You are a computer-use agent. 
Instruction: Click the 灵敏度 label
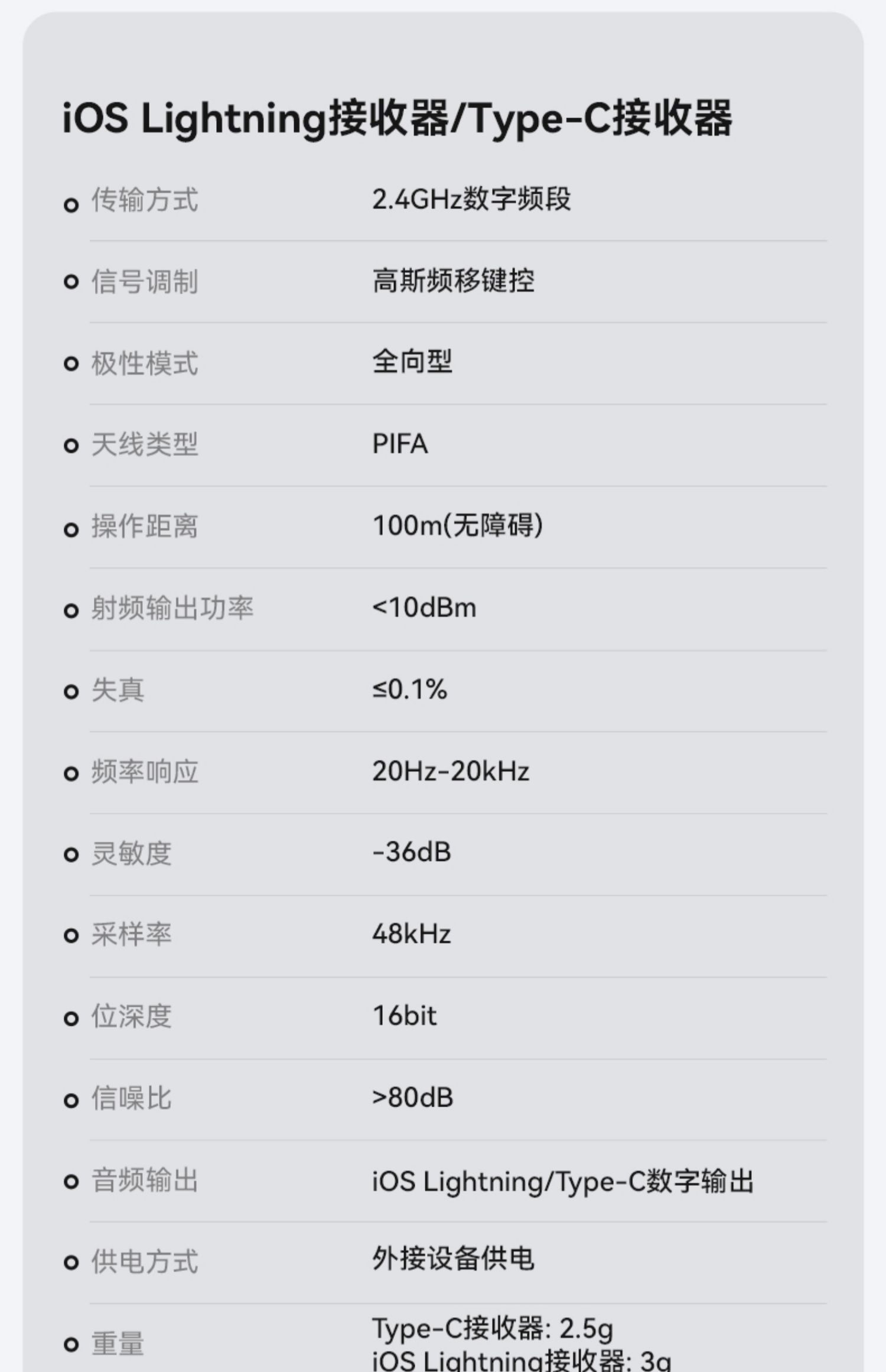pyautogui.click(x=131, y=854)
